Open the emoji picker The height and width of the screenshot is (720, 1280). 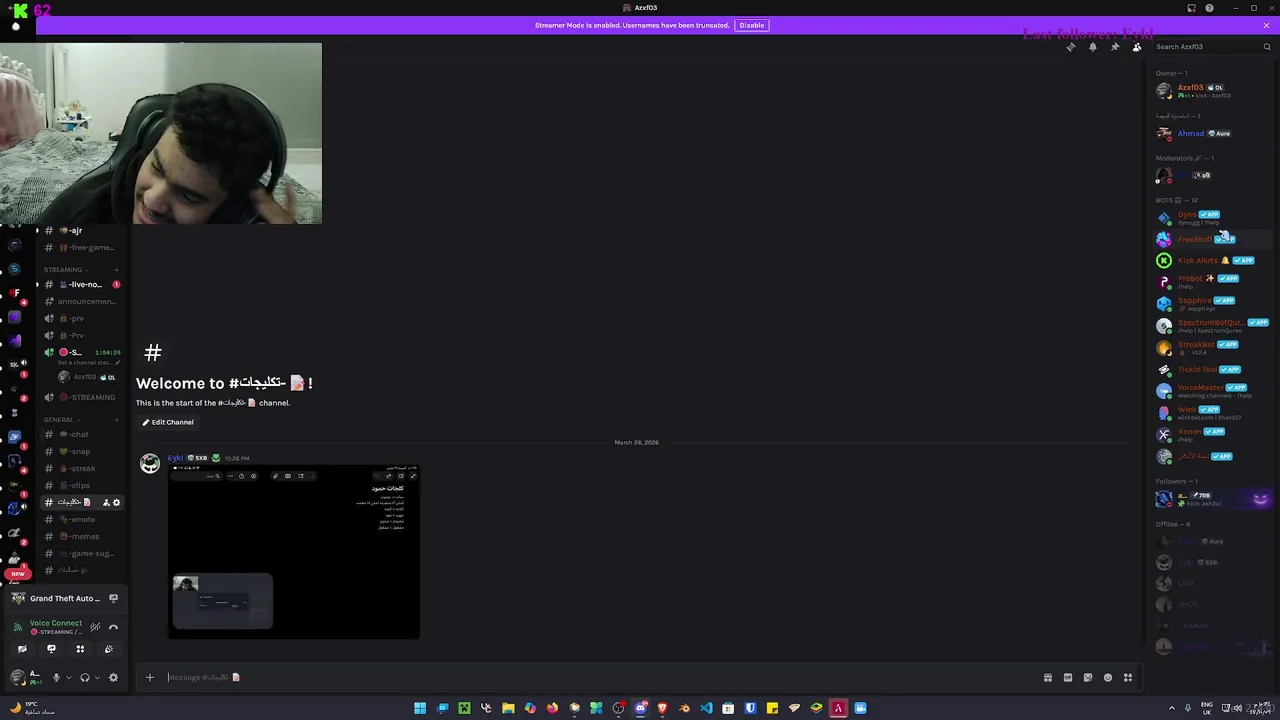pos(1108,677)
